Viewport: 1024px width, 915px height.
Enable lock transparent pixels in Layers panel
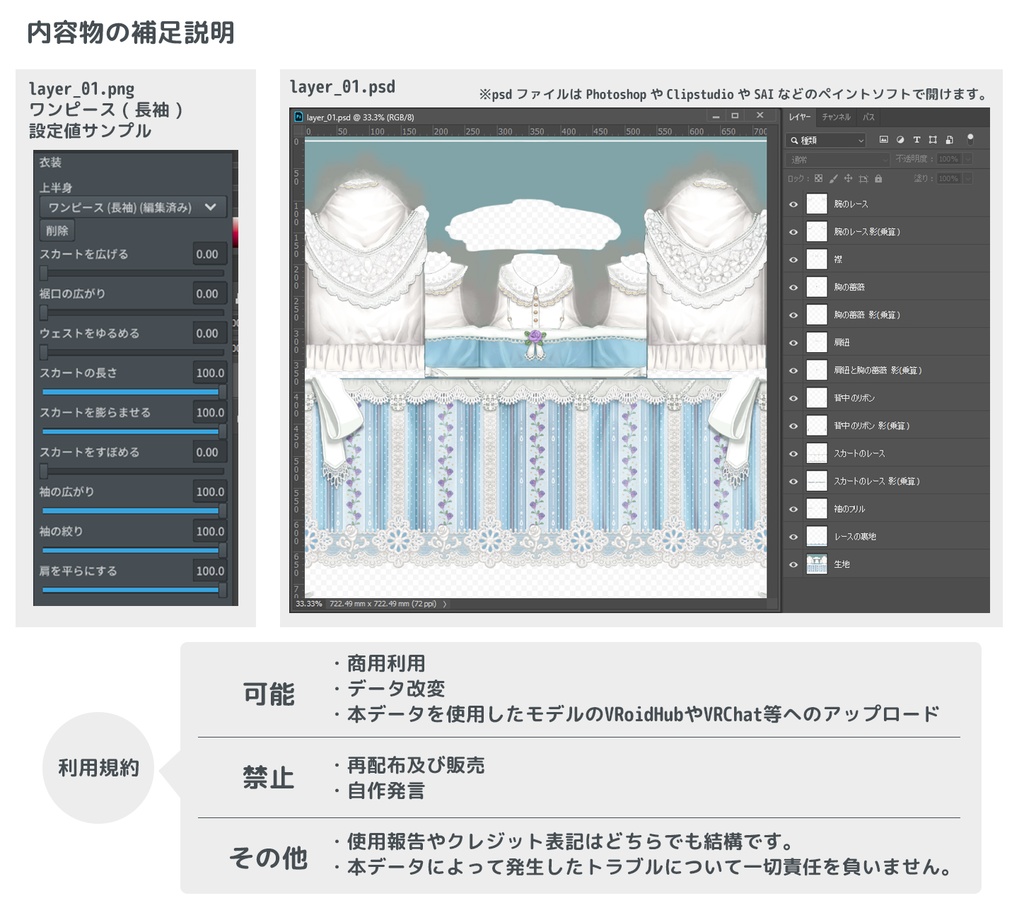(x=819, y=178)
